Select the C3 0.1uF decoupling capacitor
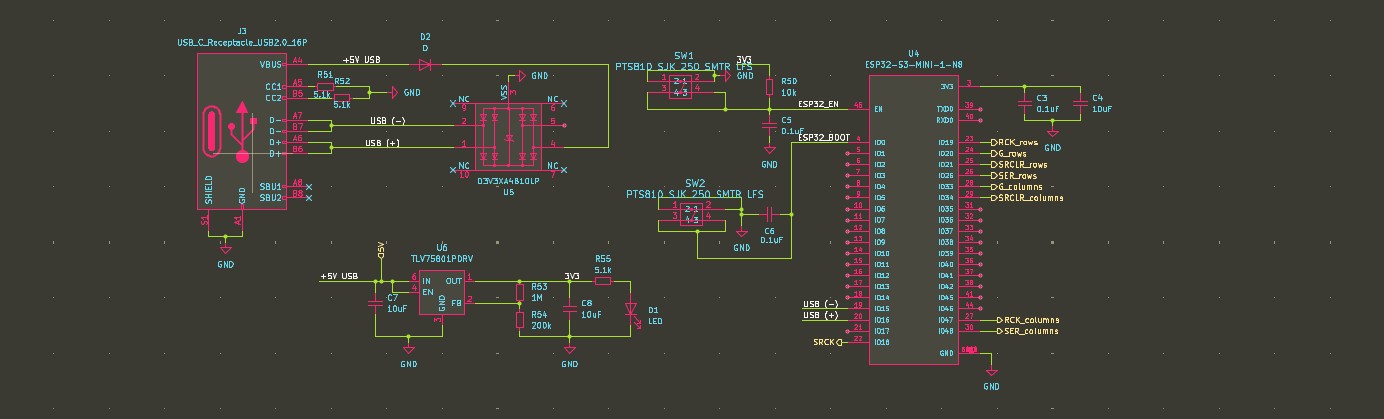 [x=1025, y=103]
